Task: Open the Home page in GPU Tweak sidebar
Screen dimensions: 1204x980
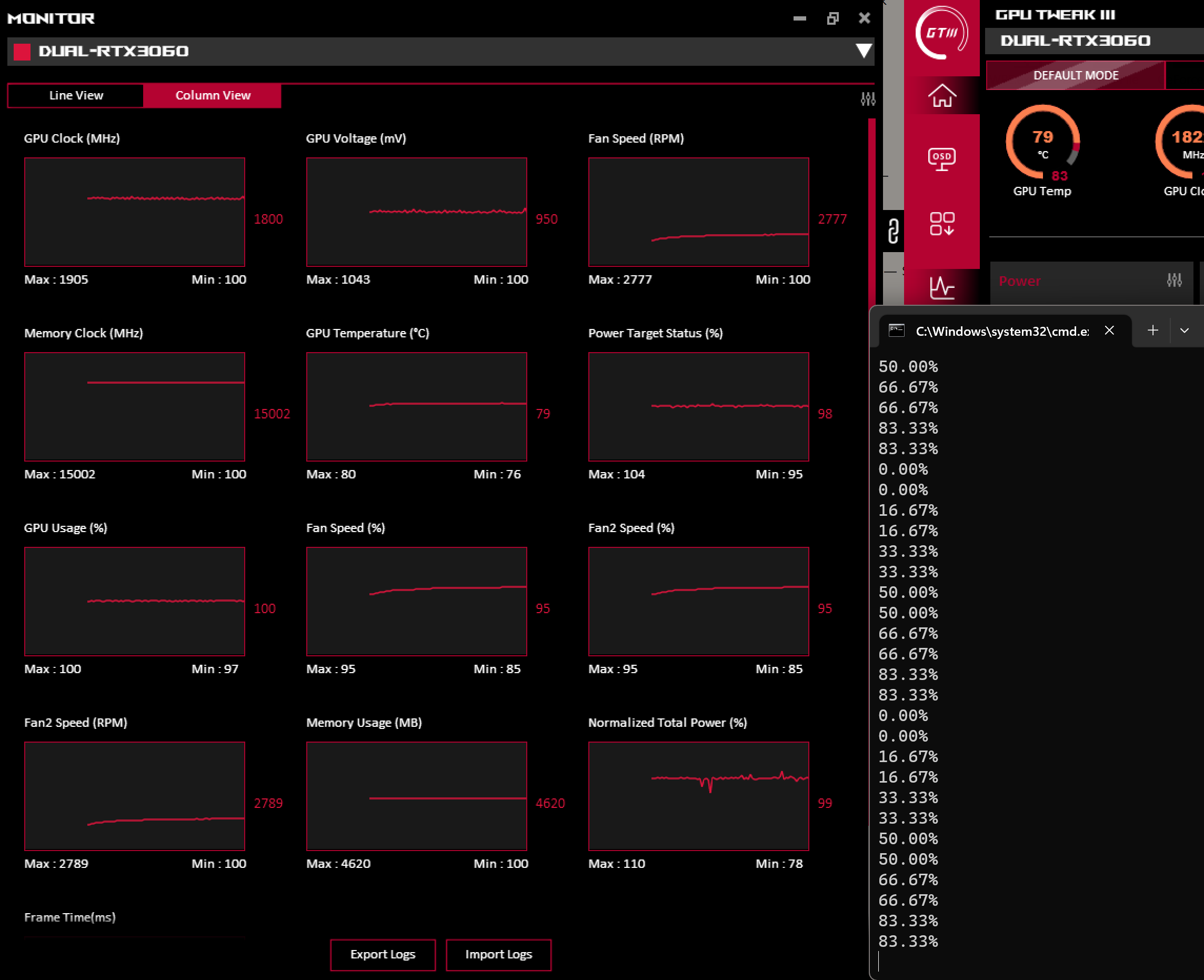Action: 941,95
